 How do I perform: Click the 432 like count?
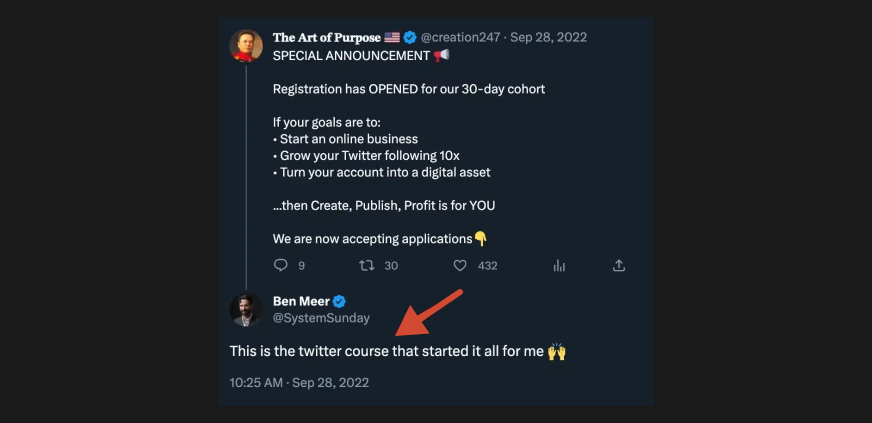coord(487,265)
